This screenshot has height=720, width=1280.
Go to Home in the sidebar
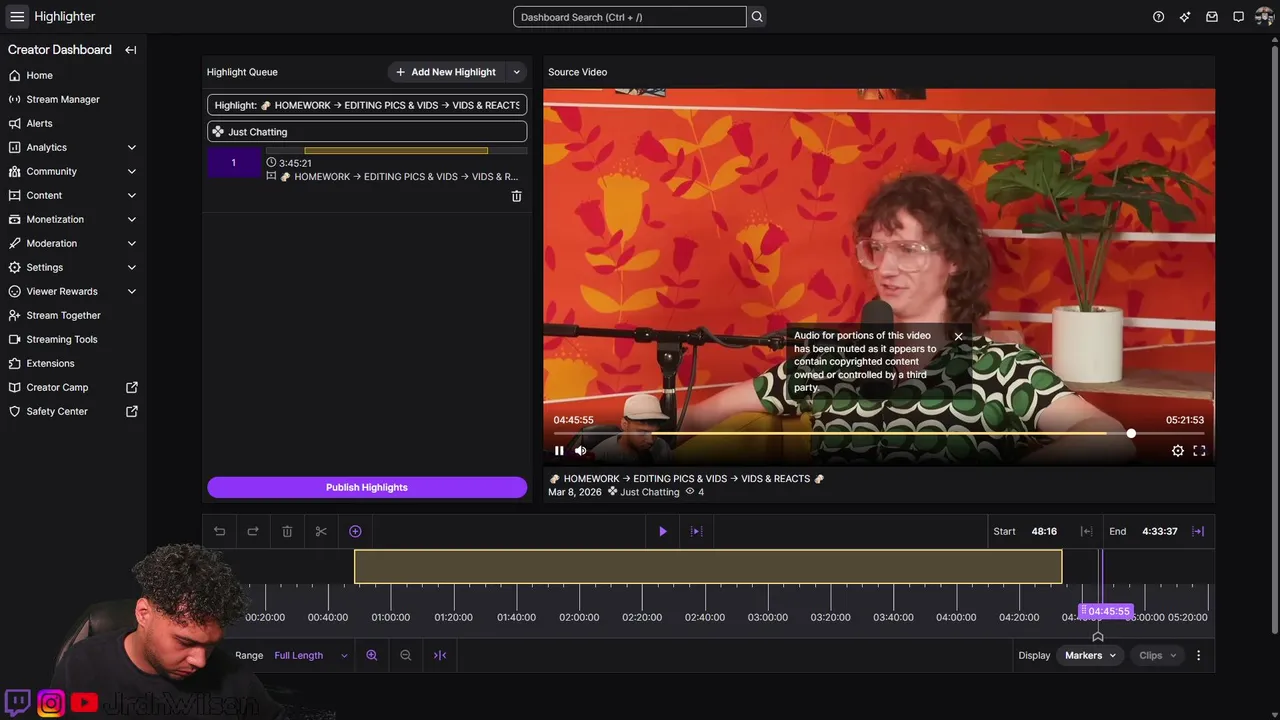click(39, 75)
